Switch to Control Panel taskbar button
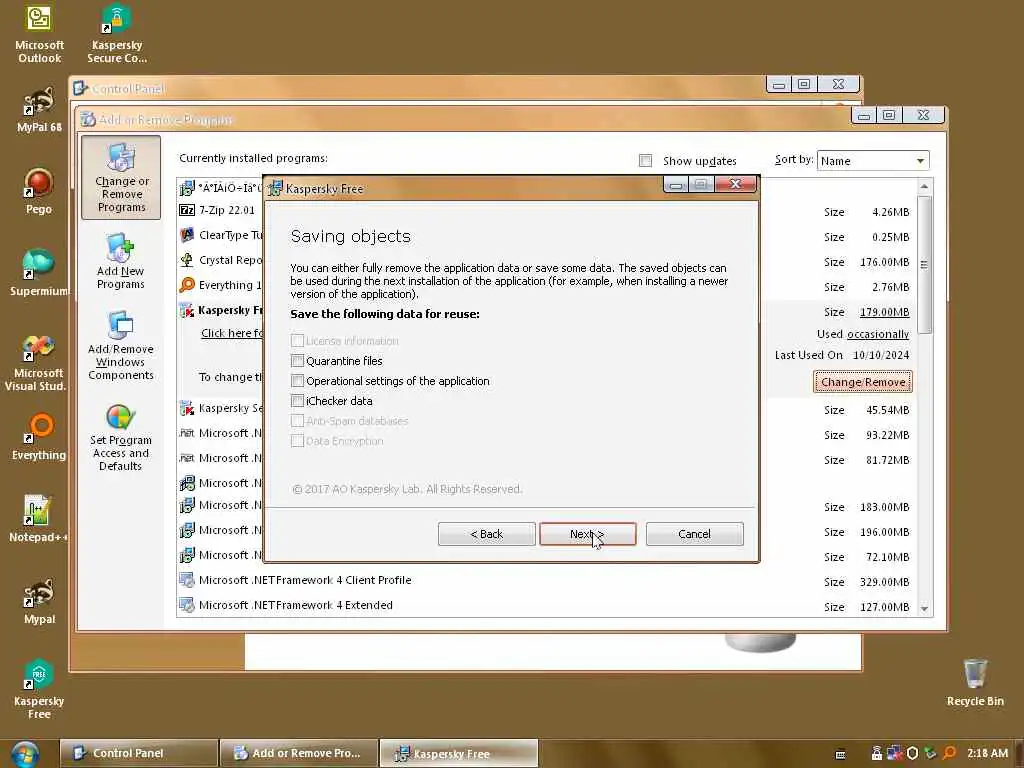 click(x=138, y=753)
